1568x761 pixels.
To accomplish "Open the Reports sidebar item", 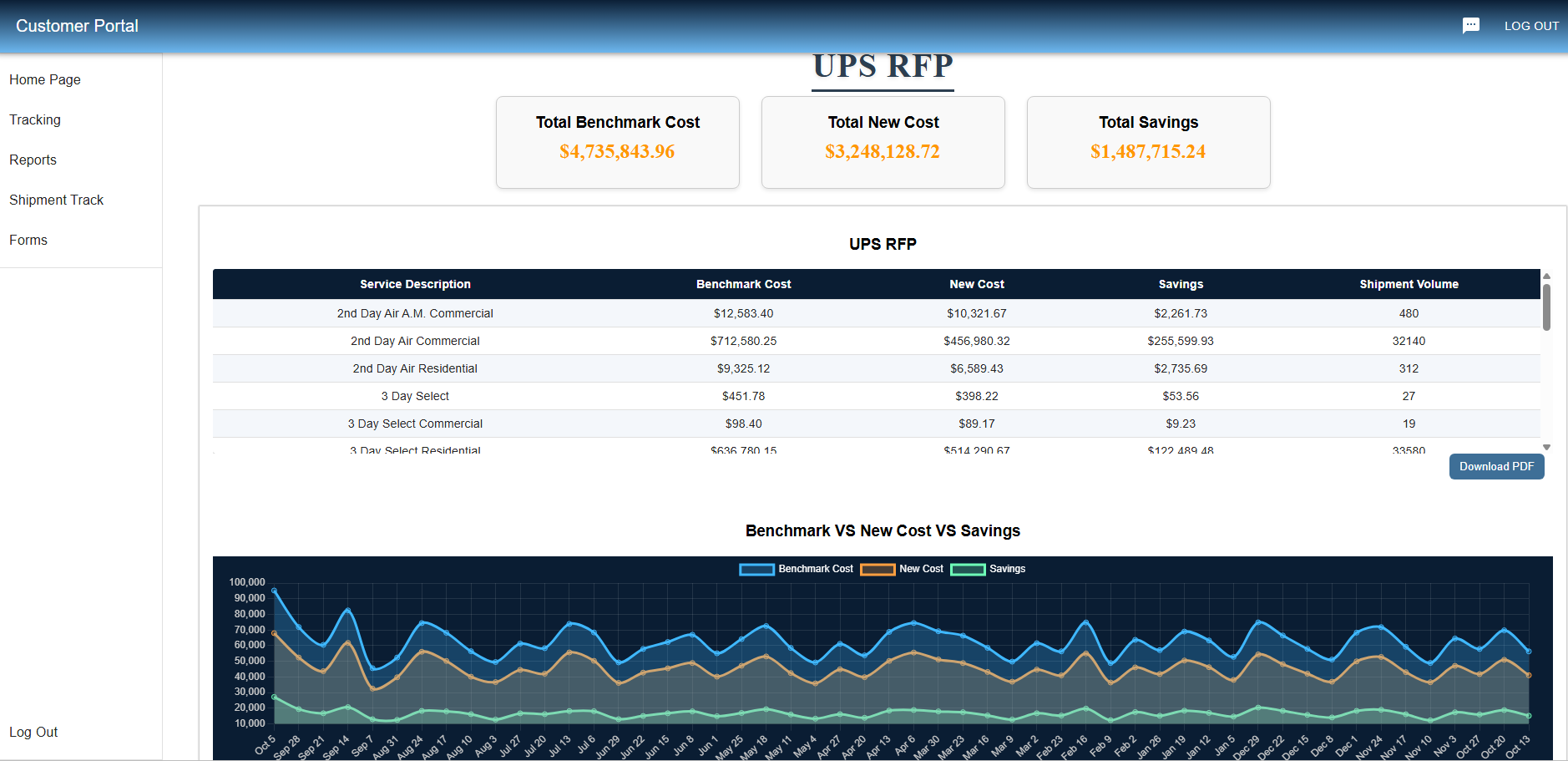I will coord(33,160).
